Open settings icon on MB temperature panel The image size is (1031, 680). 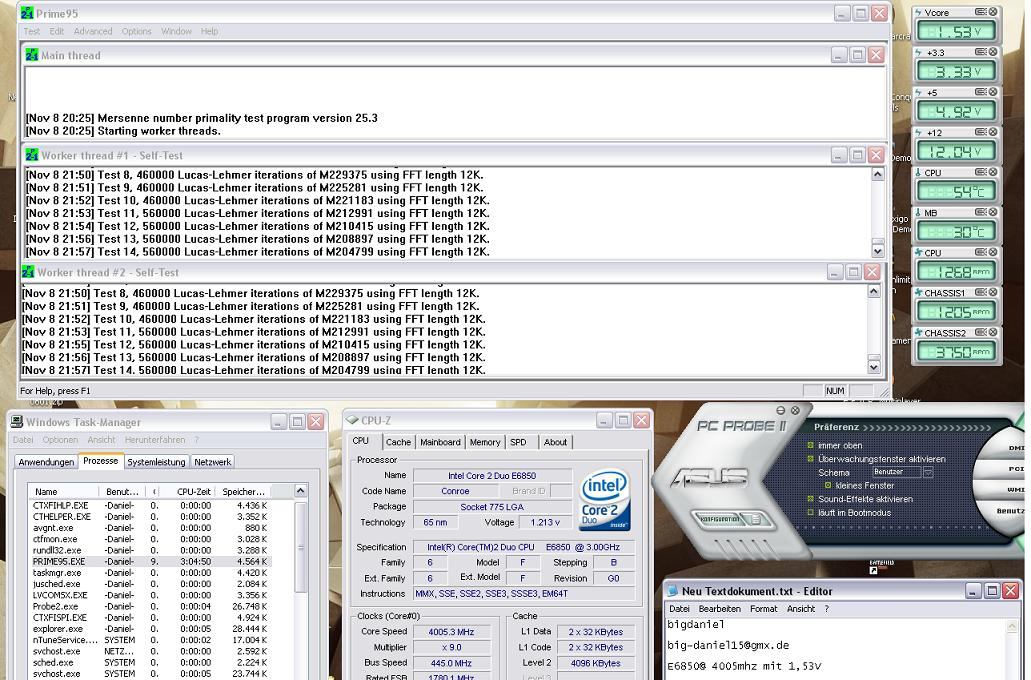(x=980, y=212)
